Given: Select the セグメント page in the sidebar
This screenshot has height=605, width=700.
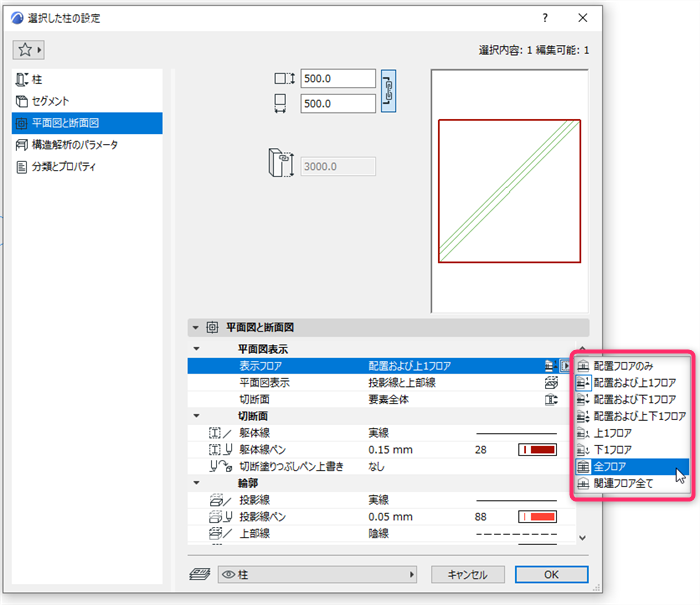Looking at the screenshot, I should tap(87, 101).
